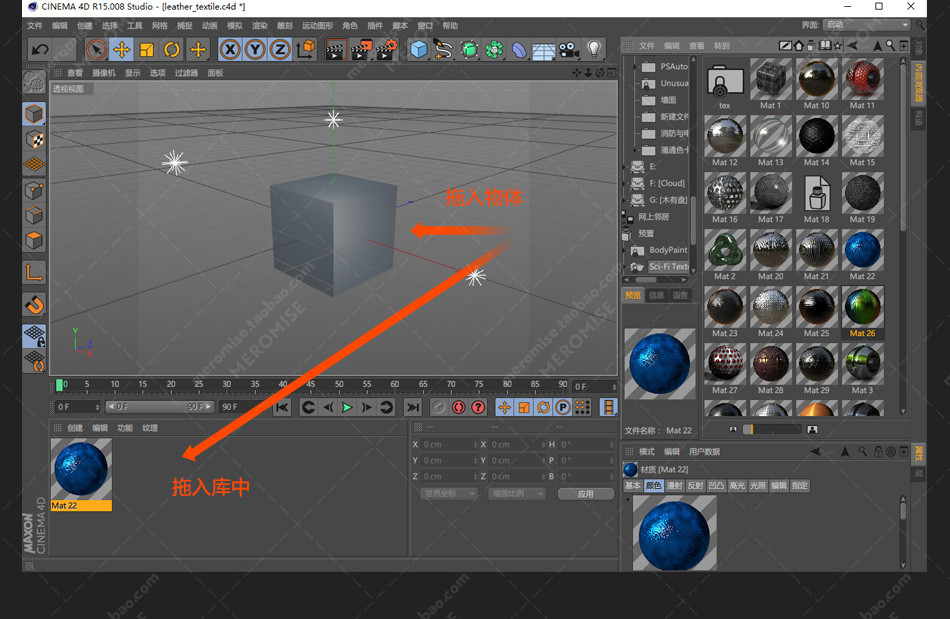The height and width of the screenshot is (619, 950).
Task: Click the Undo arrow icon
Action: (x=40, y=50)
